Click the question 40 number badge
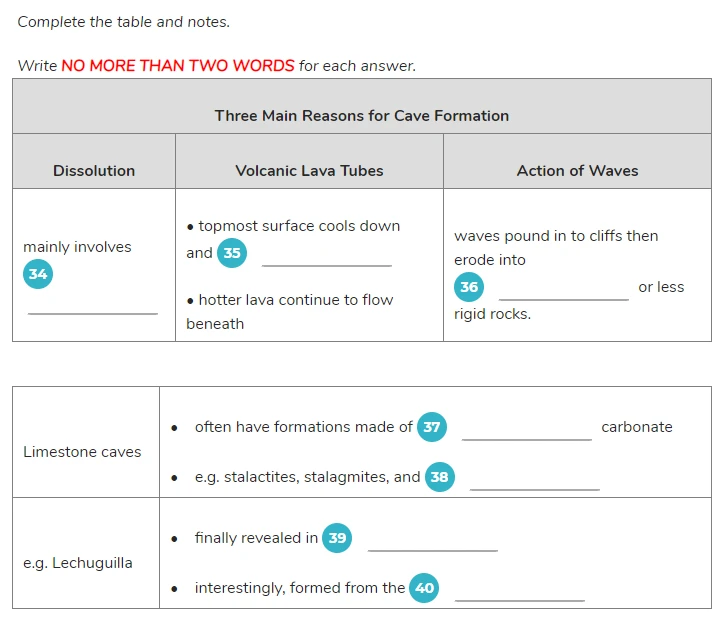Screen dimensions: 722x621 (x=424, y=588)
